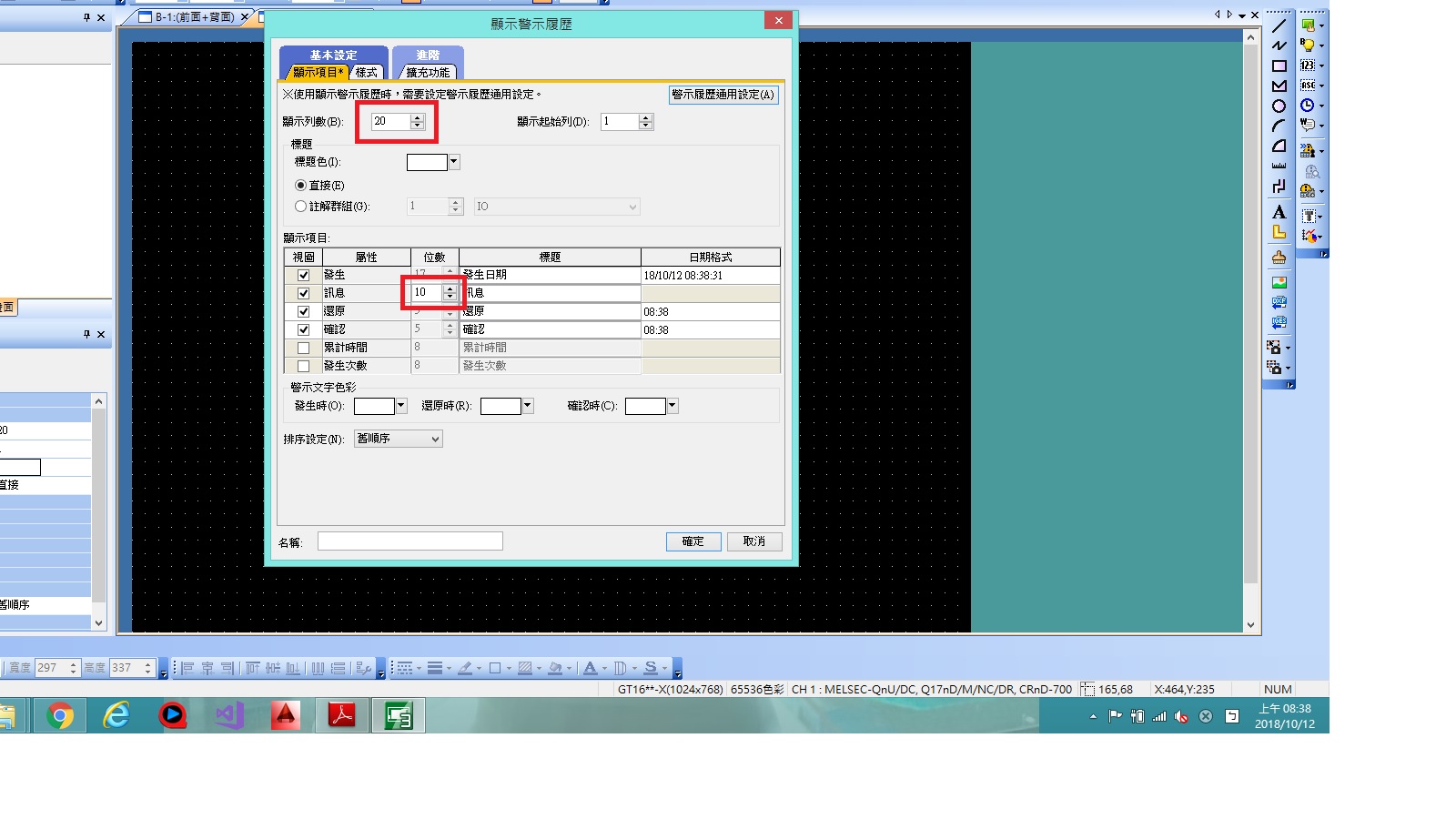Open the 排序設定 dropdown showing 舊順序
This screenshot has height=819, width=1456.
[399, 439]
